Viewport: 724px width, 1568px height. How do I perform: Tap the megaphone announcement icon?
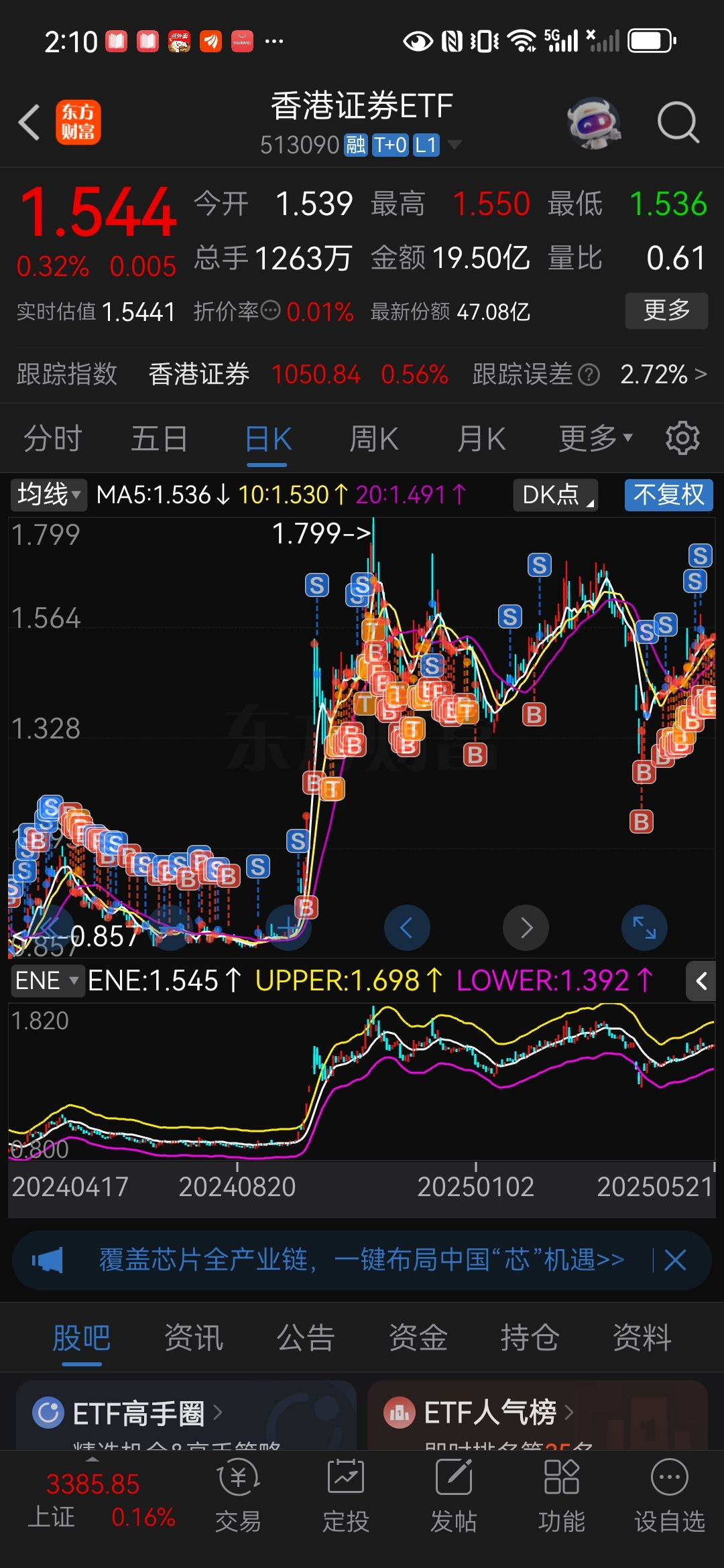[48, 1260]
